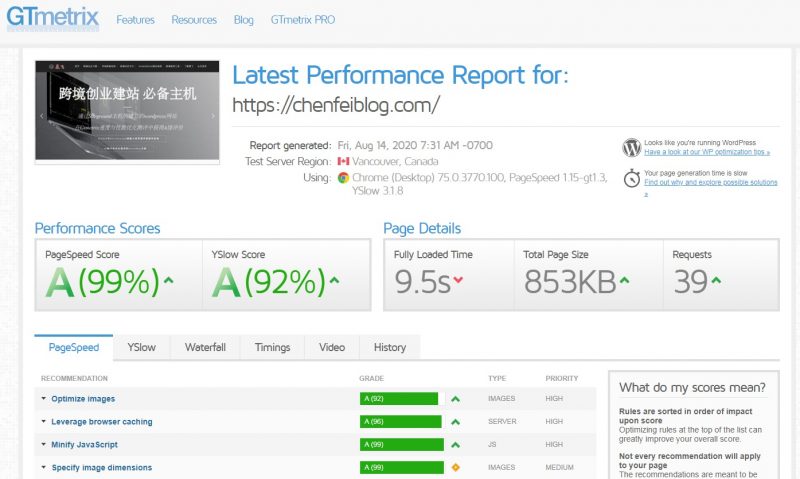Viewport: 800px width, 479px height.
Task: Click the PRIORITY column header
Action: (x=561, y=379)
